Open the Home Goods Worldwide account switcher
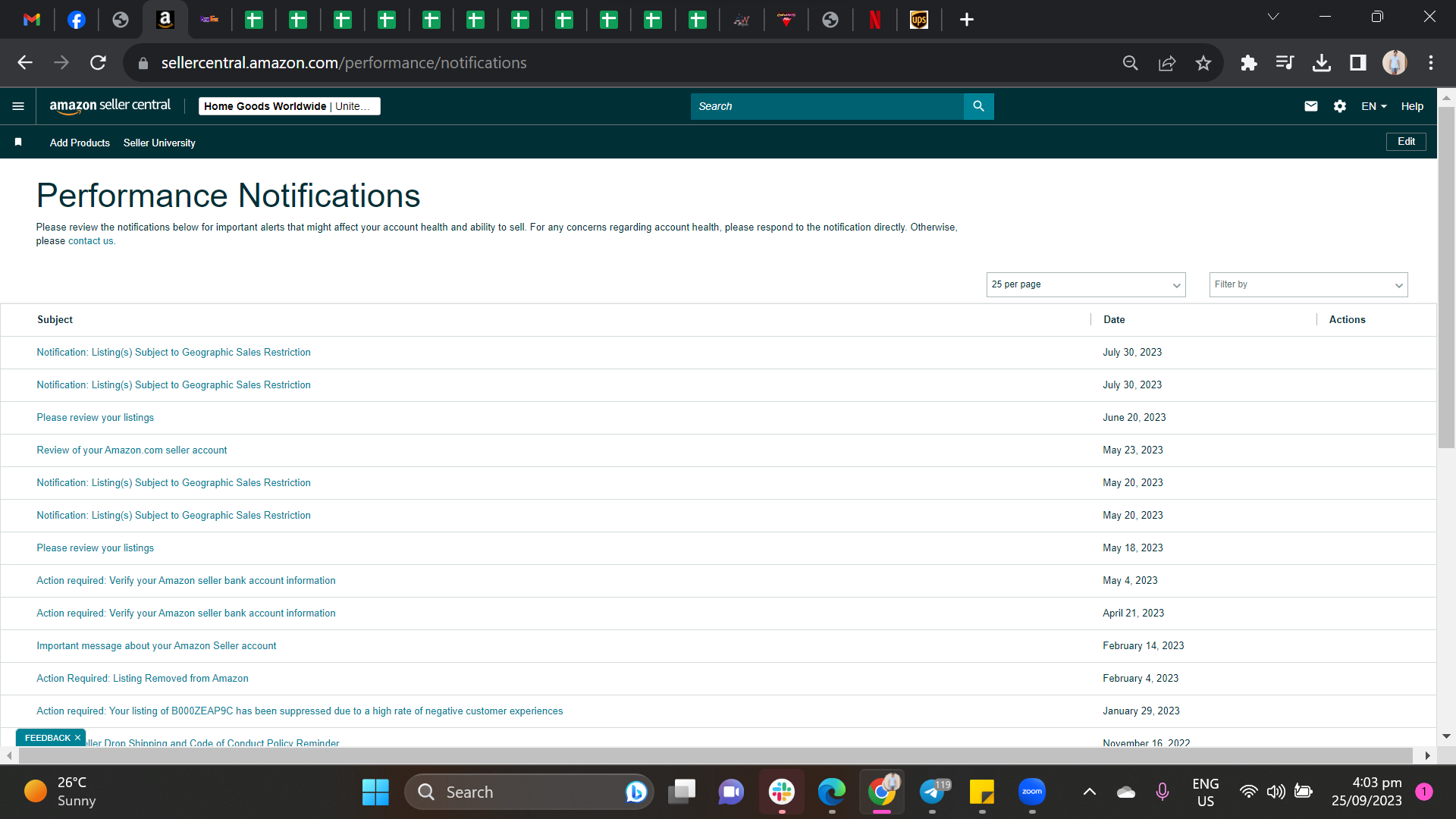This screenshot has width=1456, height=819. coord(290,106)
